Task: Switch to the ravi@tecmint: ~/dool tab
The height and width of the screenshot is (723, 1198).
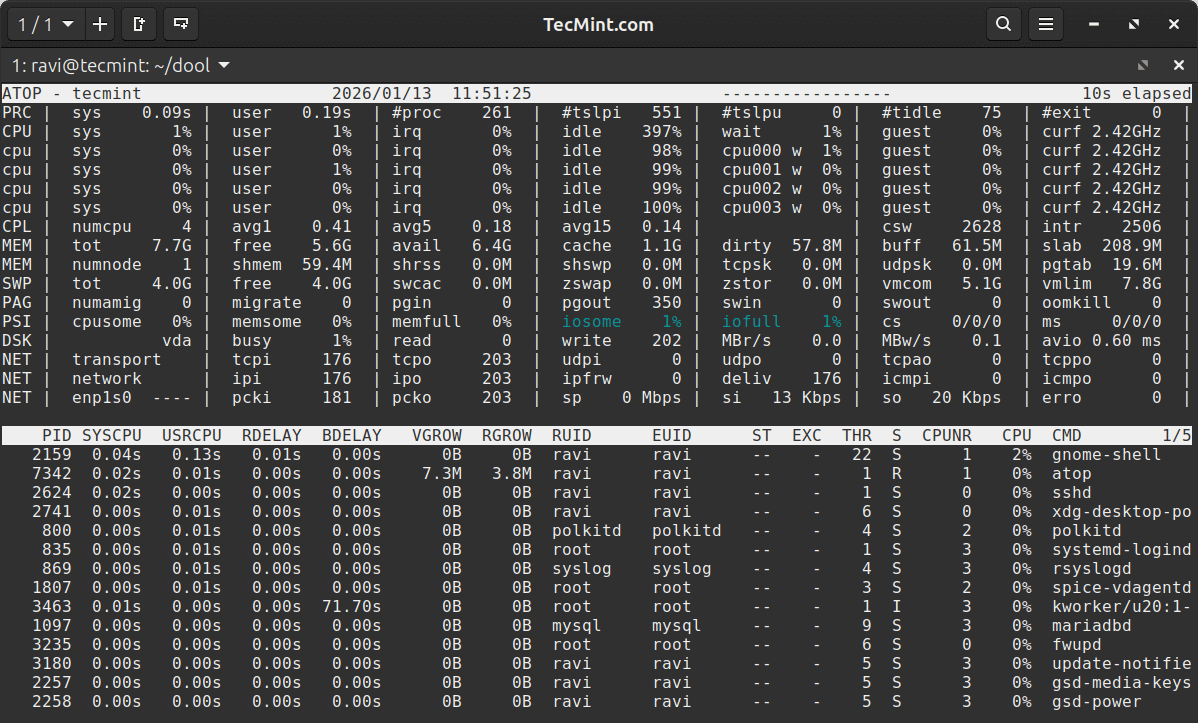Action: point(110,64)
